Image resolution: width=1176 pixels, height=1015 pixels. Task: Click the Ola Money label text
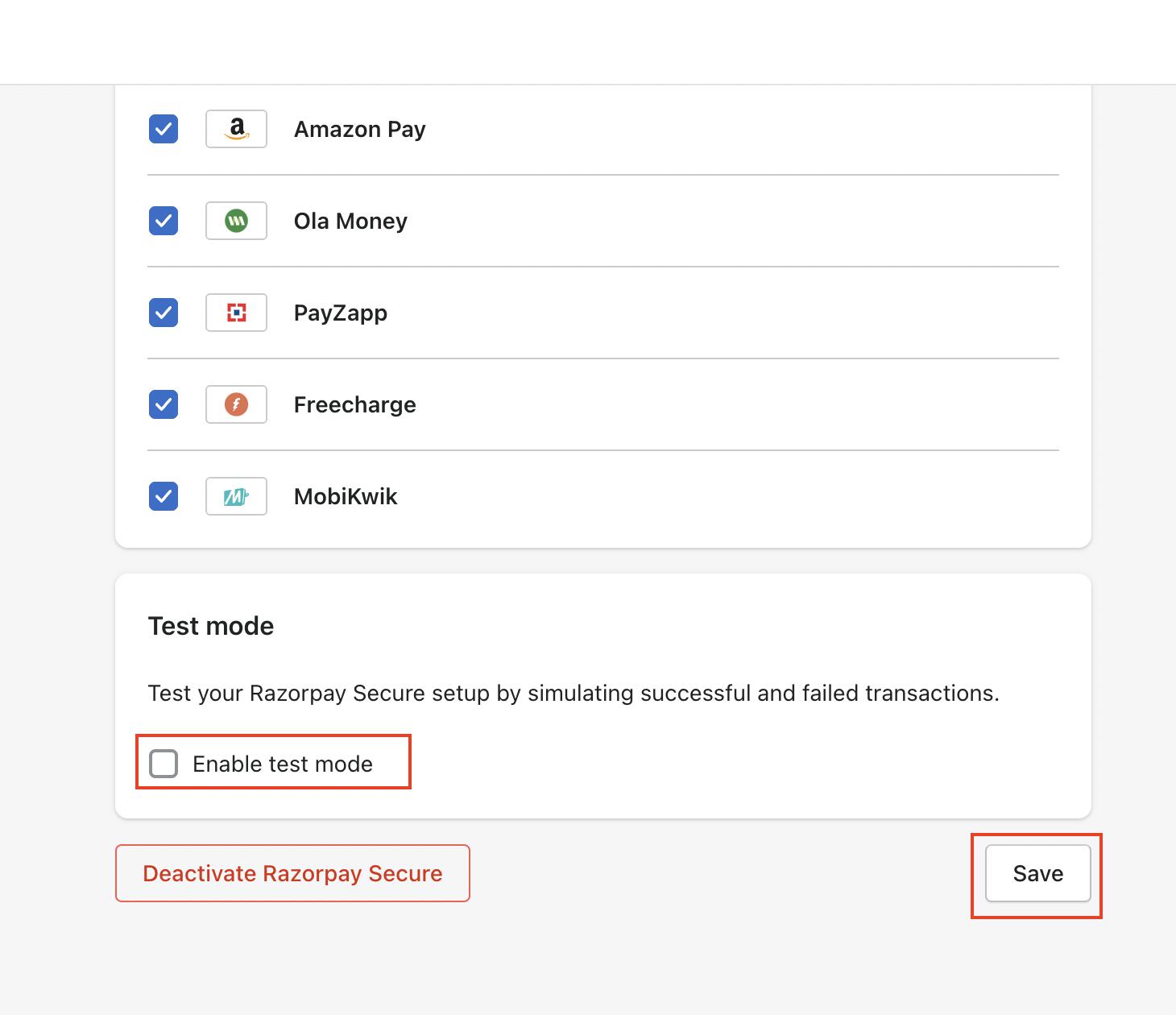pos(350,222)
